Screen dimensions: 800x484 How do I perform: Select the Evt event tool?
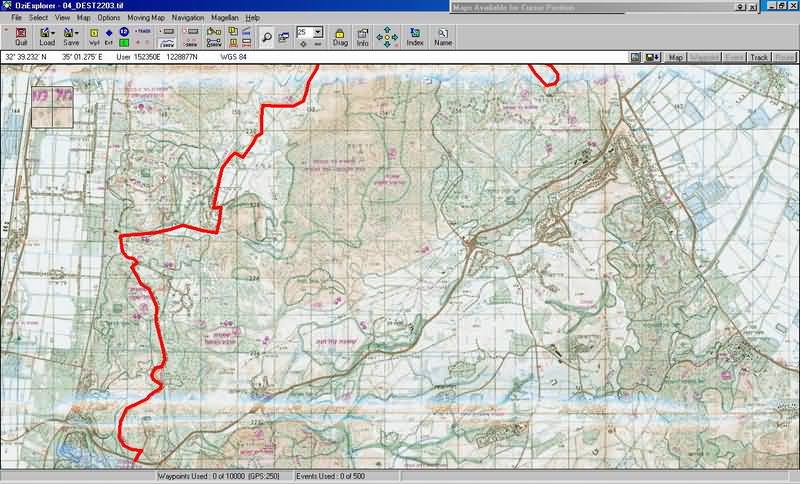point(108,37)
